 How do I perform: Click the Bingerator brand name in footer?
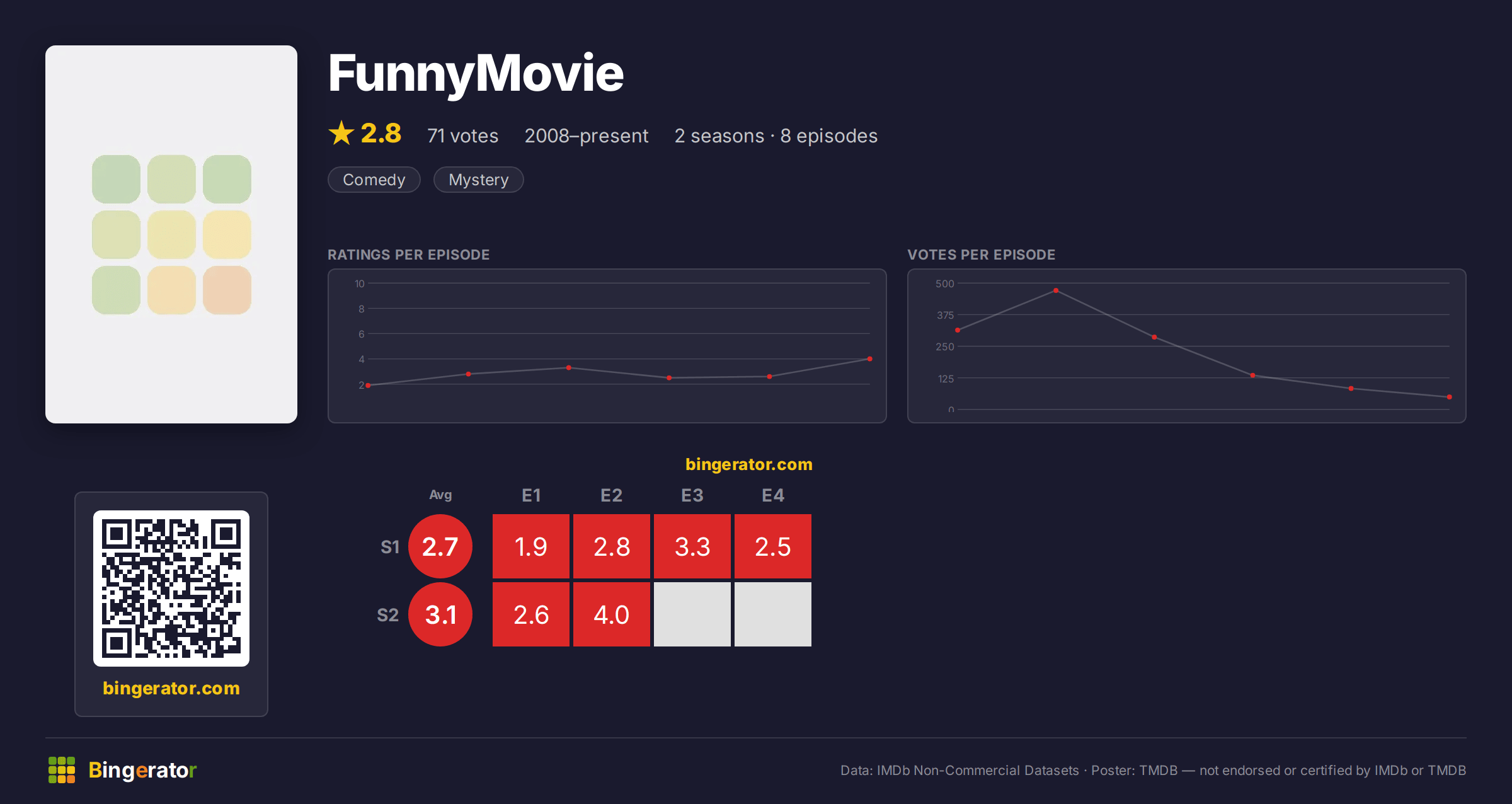(x=142, y=770)
